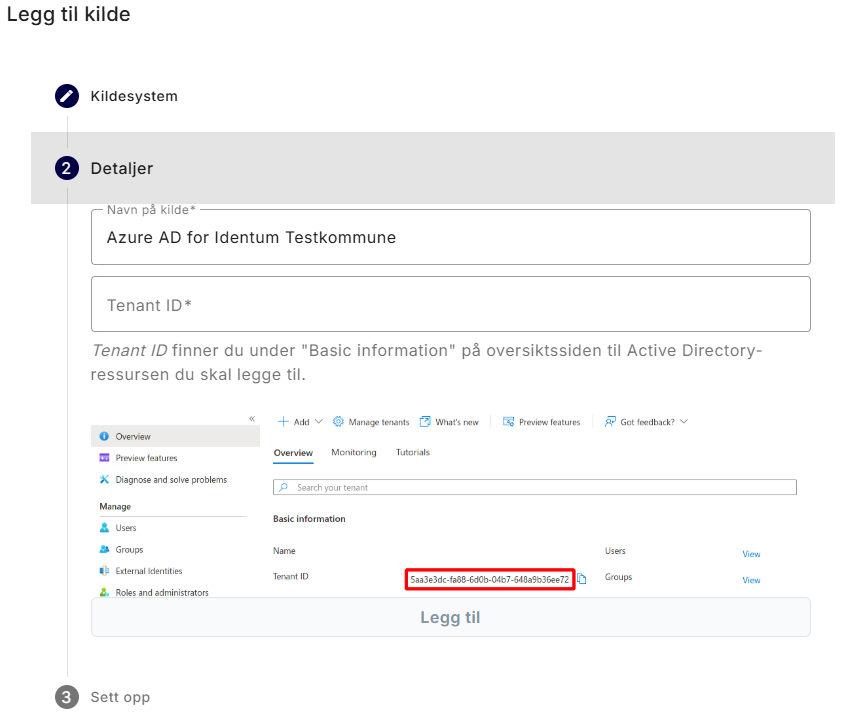Select Preview features in the sidebar
Screen dimensions: 849x726
click(146, 458)
